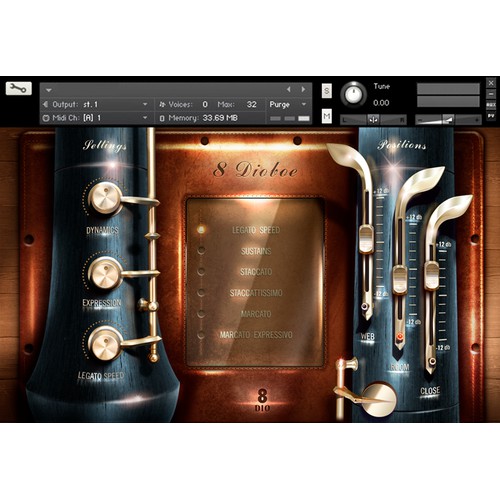Select the Legato Speed articulation radio button
Image resolution: width=500 pixels, height=500 pixels.
pos(201,229)
